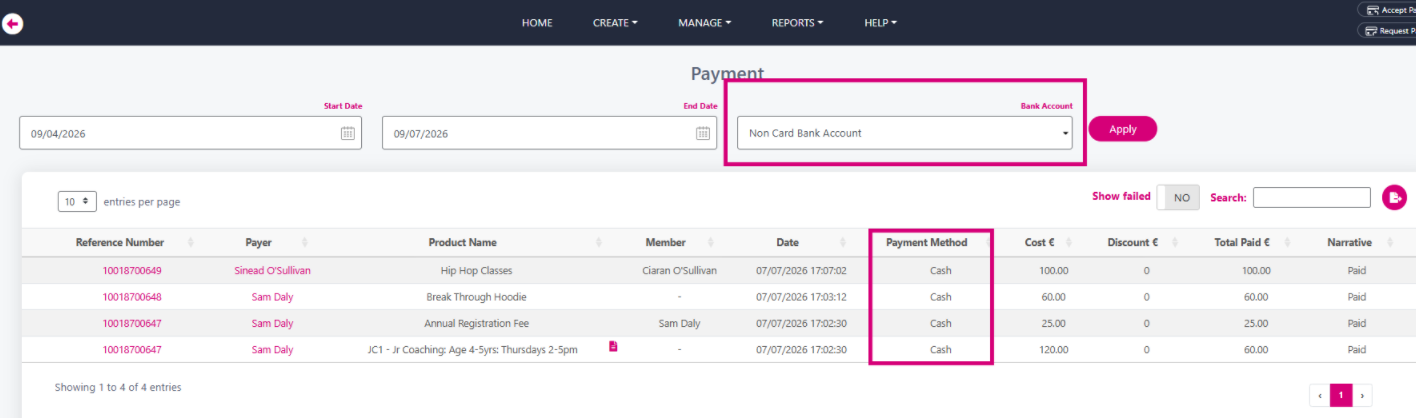Image resolution: width=1416 pixels, height=418 pixels.
Task: Click into the Start Date field
Action: point(190,133)
